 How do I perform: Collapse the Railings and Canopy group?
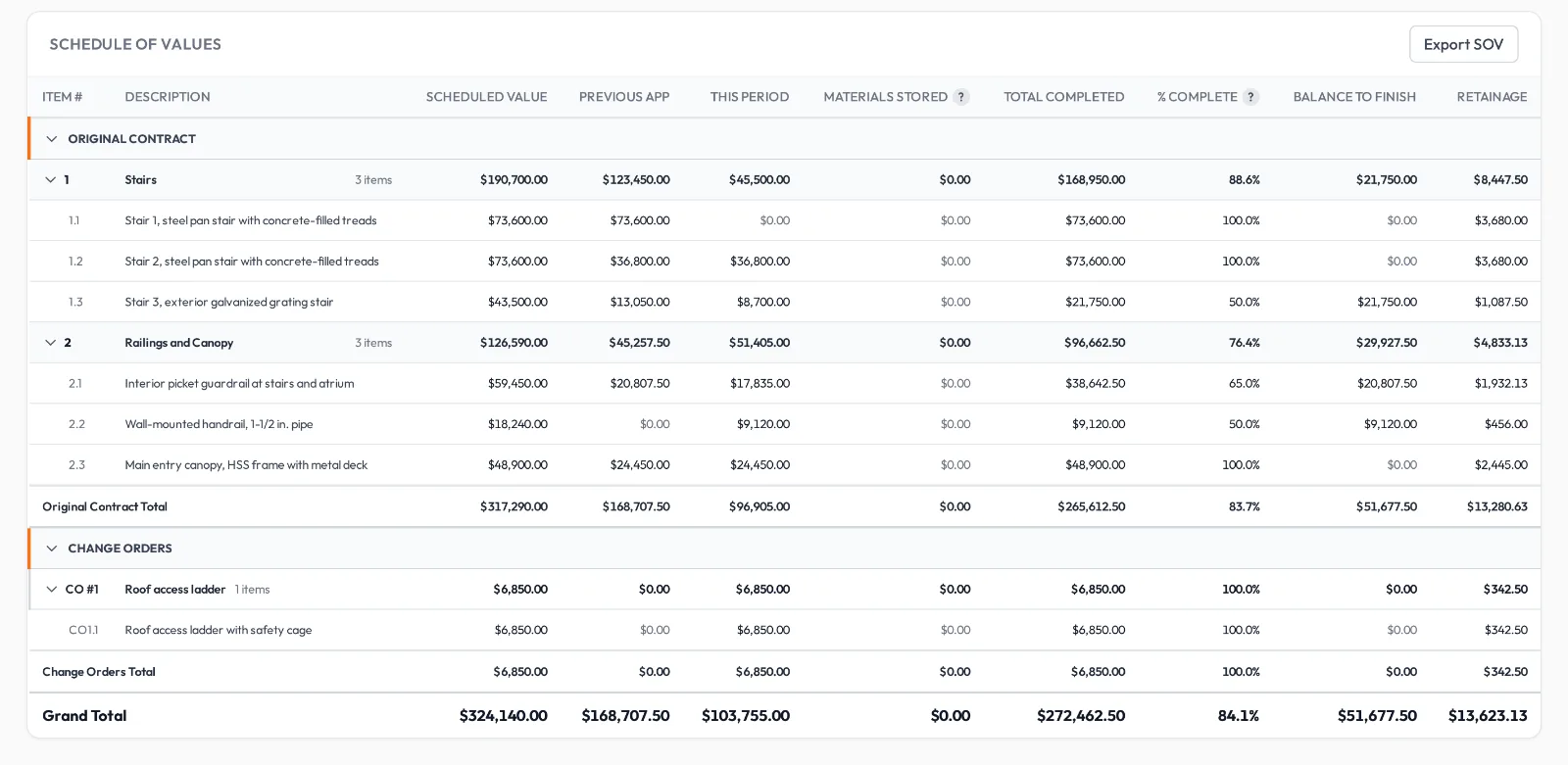coord(51,343)
